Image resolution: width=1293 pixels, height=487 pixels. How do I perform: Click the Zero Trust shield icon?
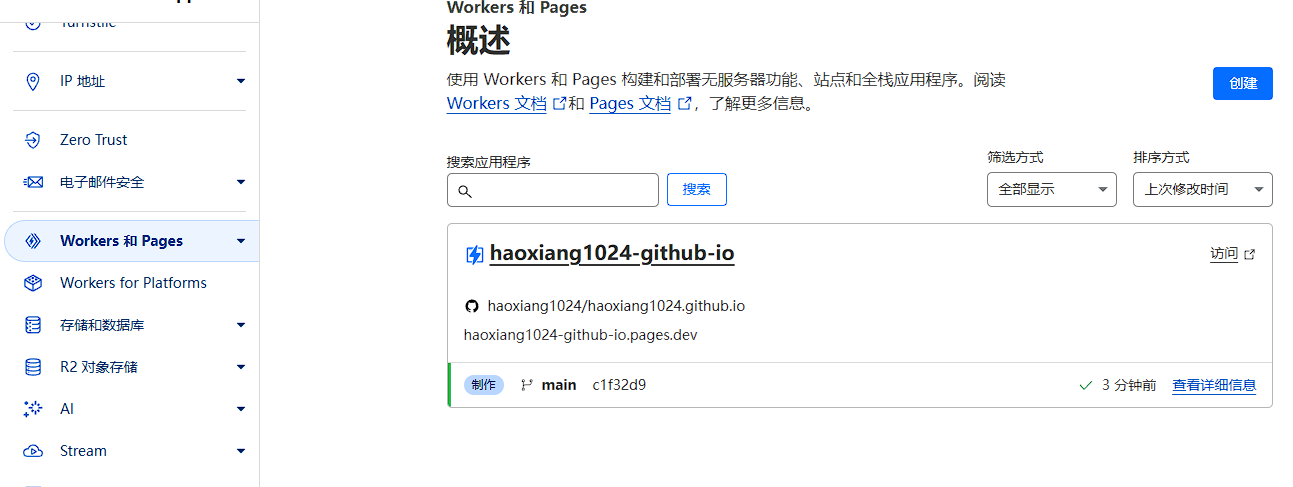tap(32, 140)
